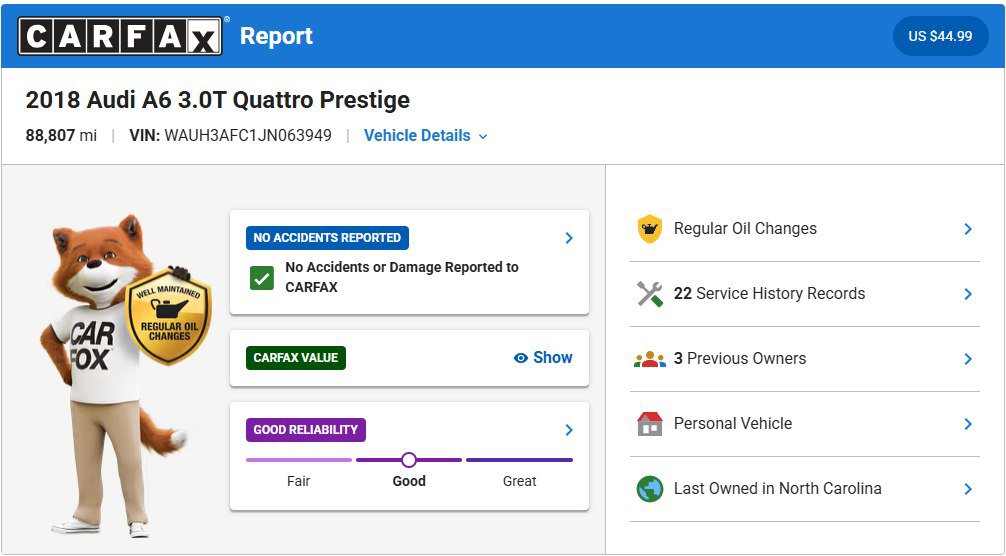Click the reliability slider circle marker
Viewport: 1006px width, 556px height.
pos(409,460)
